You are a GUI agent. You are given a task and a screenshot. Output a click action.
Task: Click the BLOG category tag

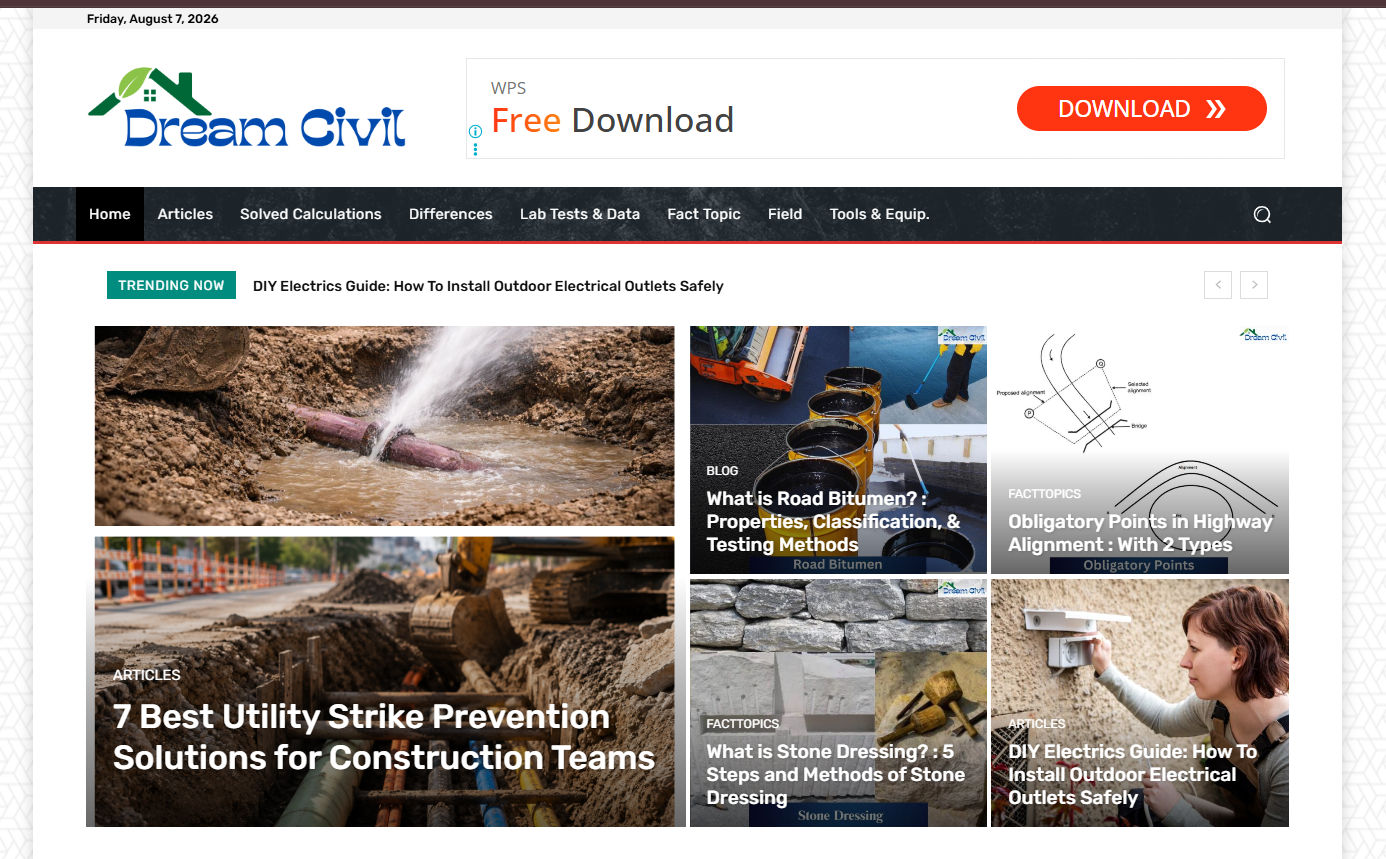tap(722, 470)
